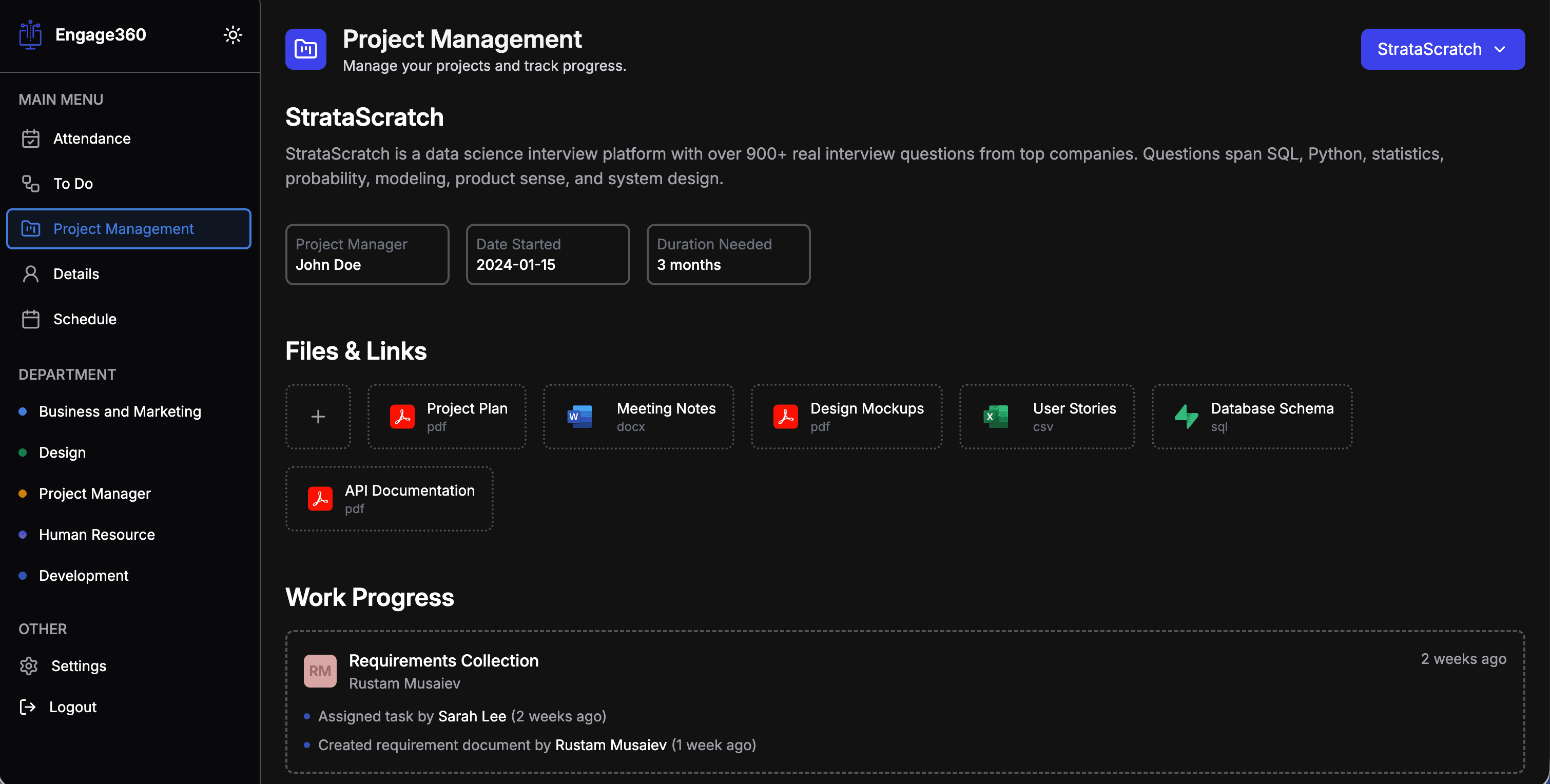Click the Design Mockups PDF icon
This screenshot has width=1550, height=784.
(x=786, y=416)
